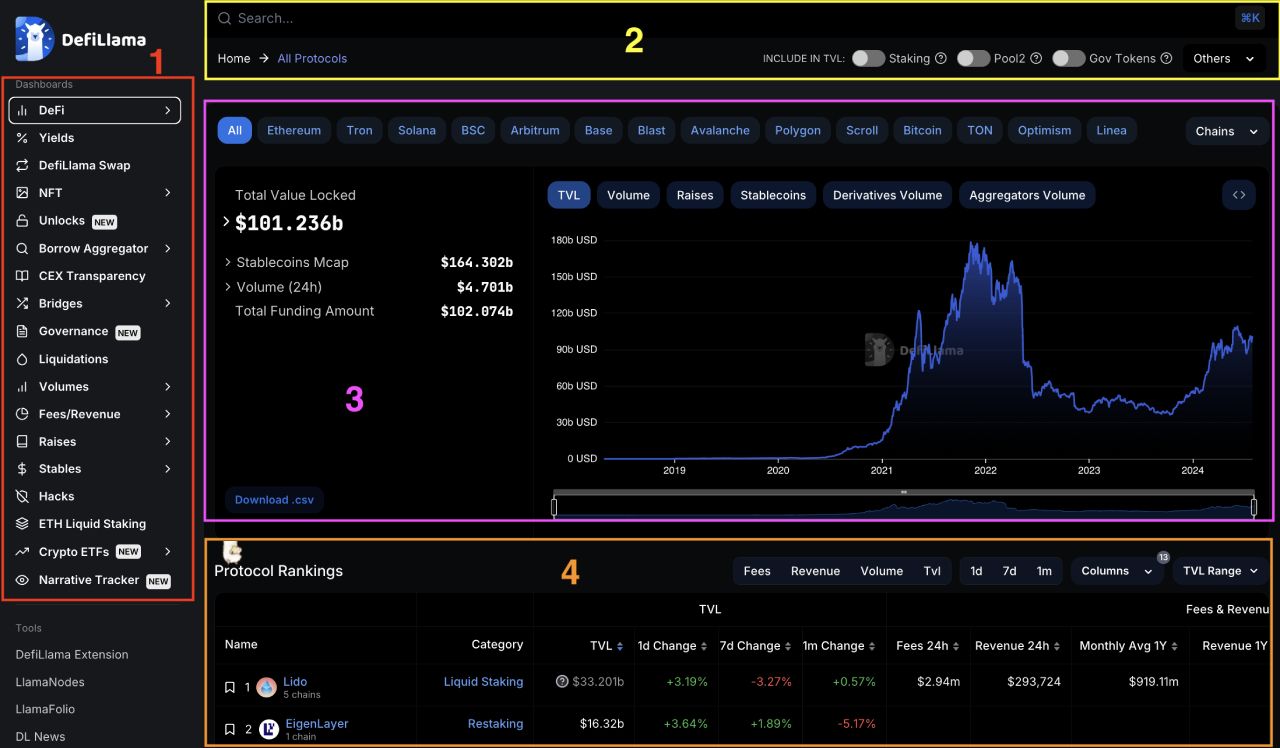
Task: Toggle the Aggregators Volume chart series
Action: (x=1027, y=195)
